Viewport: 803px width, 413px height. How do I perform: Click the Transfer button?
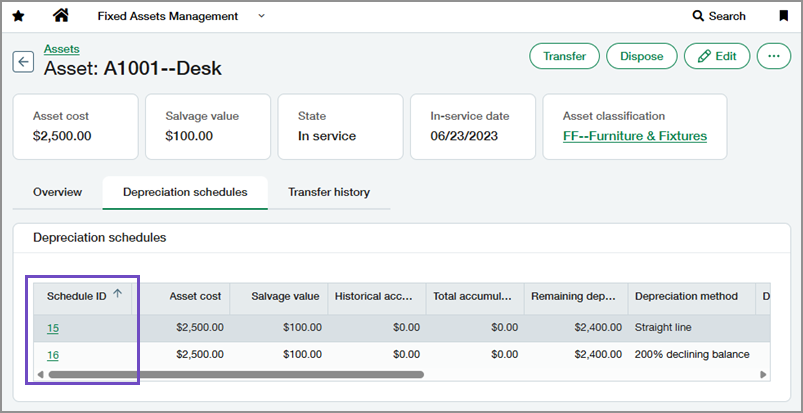tap(564, 56)
